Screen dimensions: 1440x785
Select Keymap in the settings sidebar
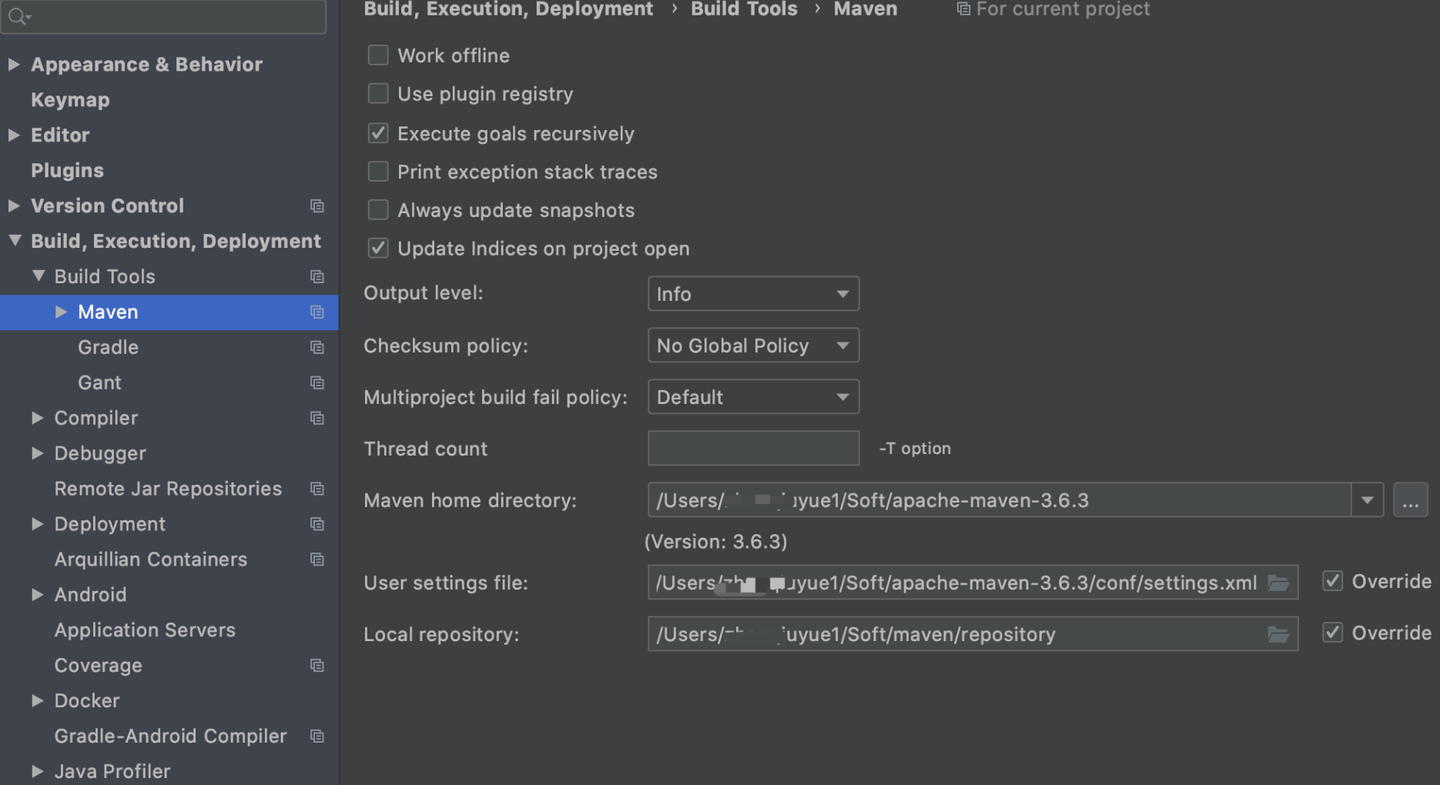[x=70, y=100]
